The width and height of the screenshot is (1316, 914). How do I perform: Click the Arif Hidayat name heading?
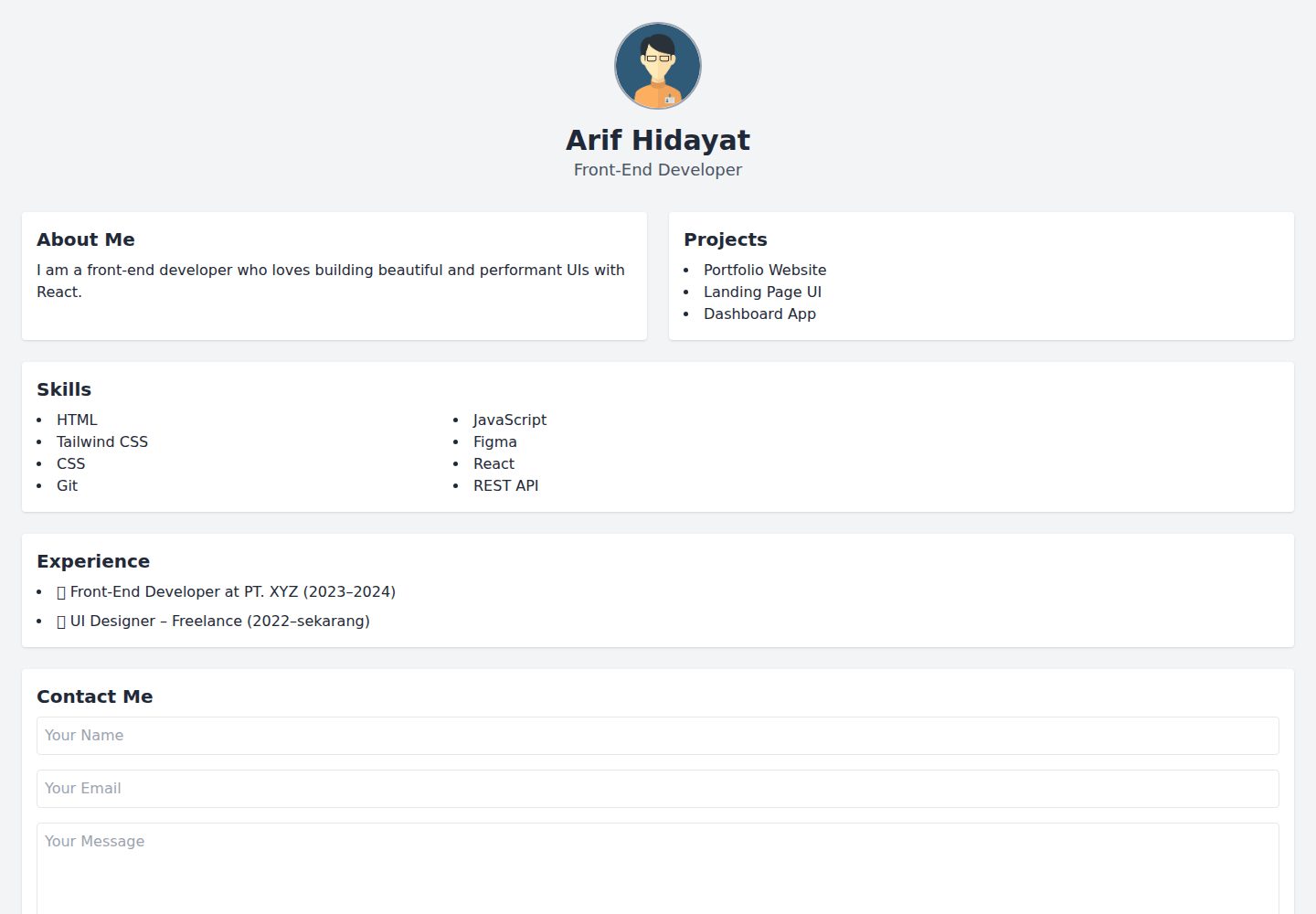click(x=658, y=140)
